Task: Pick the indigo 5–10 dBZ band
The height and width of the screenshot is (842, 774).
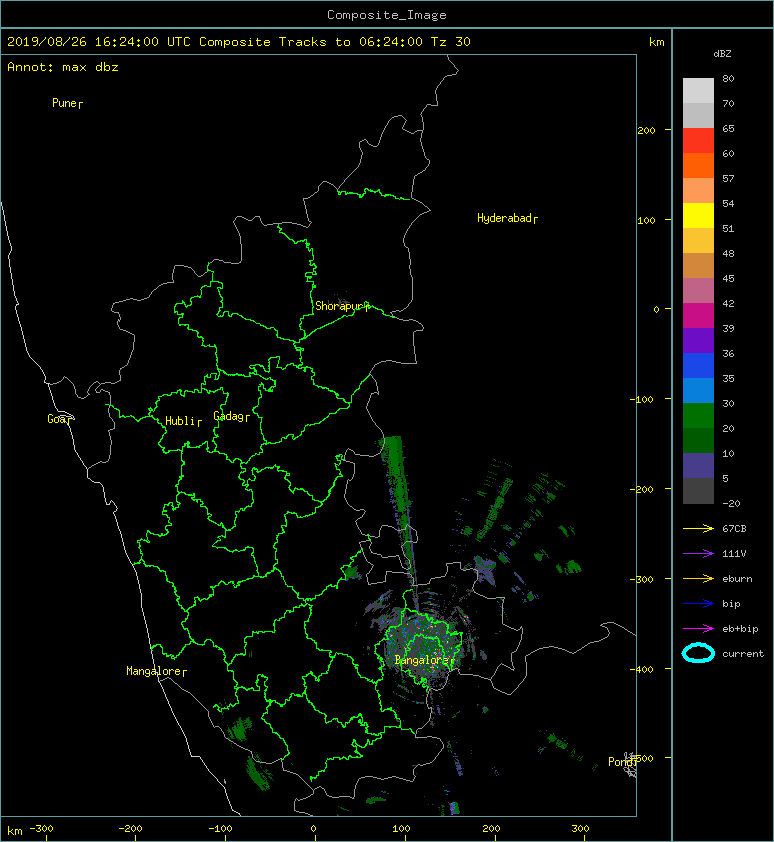Action: coord(698,466)
